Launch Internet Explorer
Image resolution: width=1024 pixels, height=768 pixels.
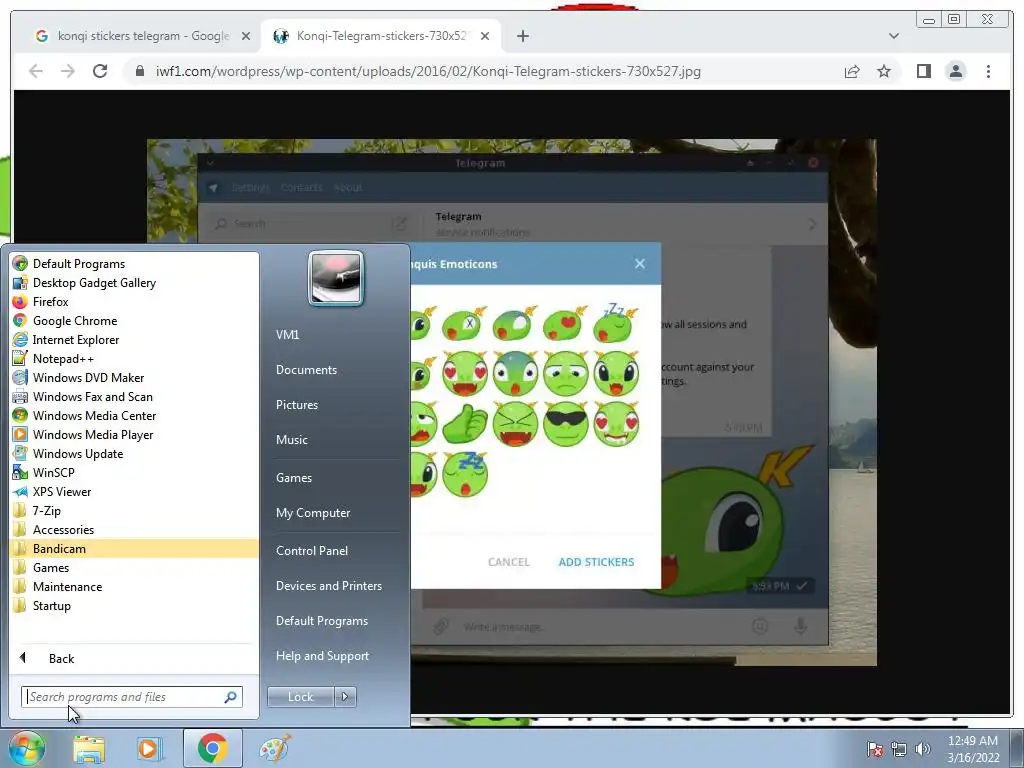(76, 340)
